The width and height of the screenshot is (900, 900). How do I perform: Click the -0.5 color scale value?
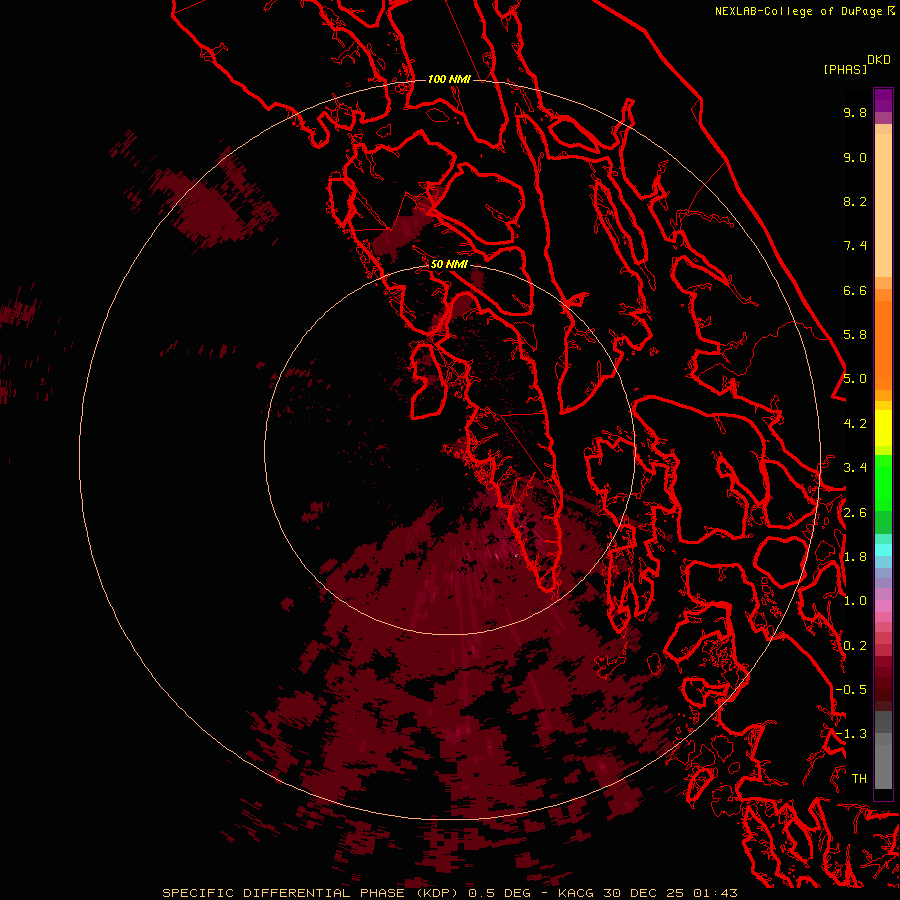pyautogui.click(x=851, y=690)
